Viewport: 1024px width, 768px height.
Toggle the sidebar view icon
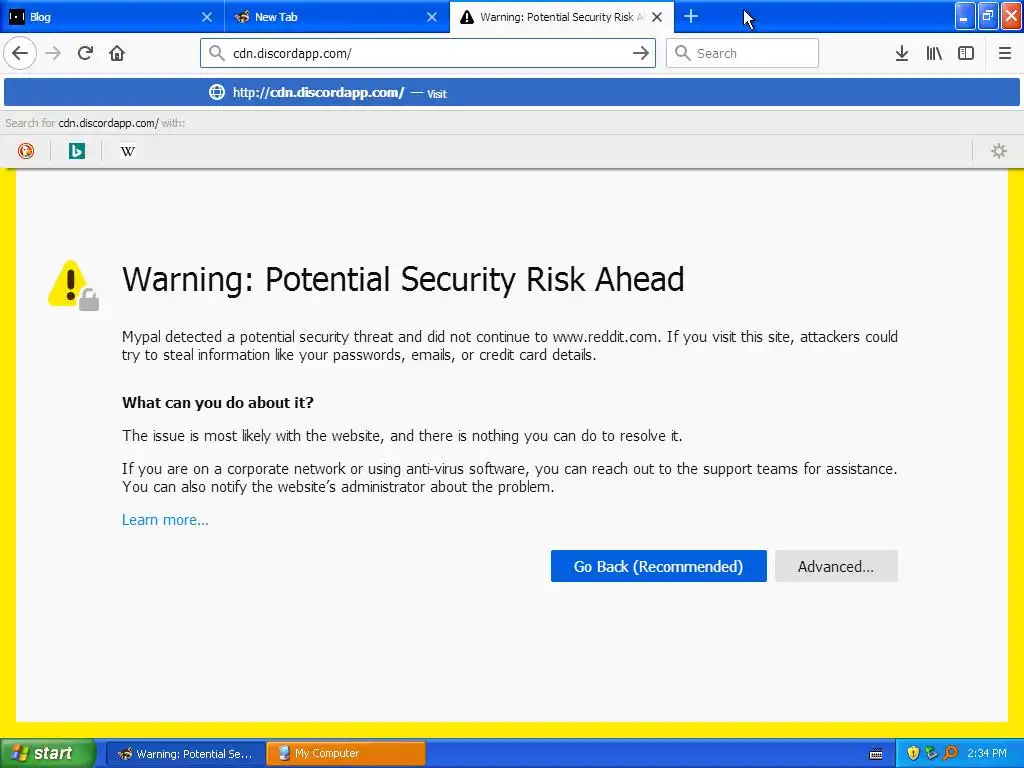click(966, 53)
